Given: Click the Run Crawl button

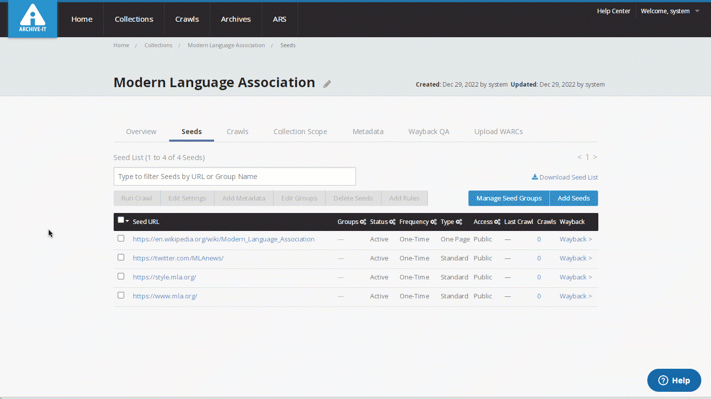Looking at the screenshot, I should coord(136,198).
